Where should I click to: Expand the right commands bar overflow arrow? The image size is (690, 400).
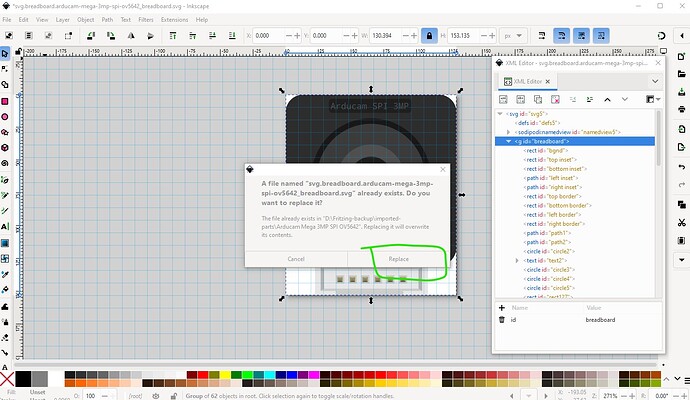(681, 260)
